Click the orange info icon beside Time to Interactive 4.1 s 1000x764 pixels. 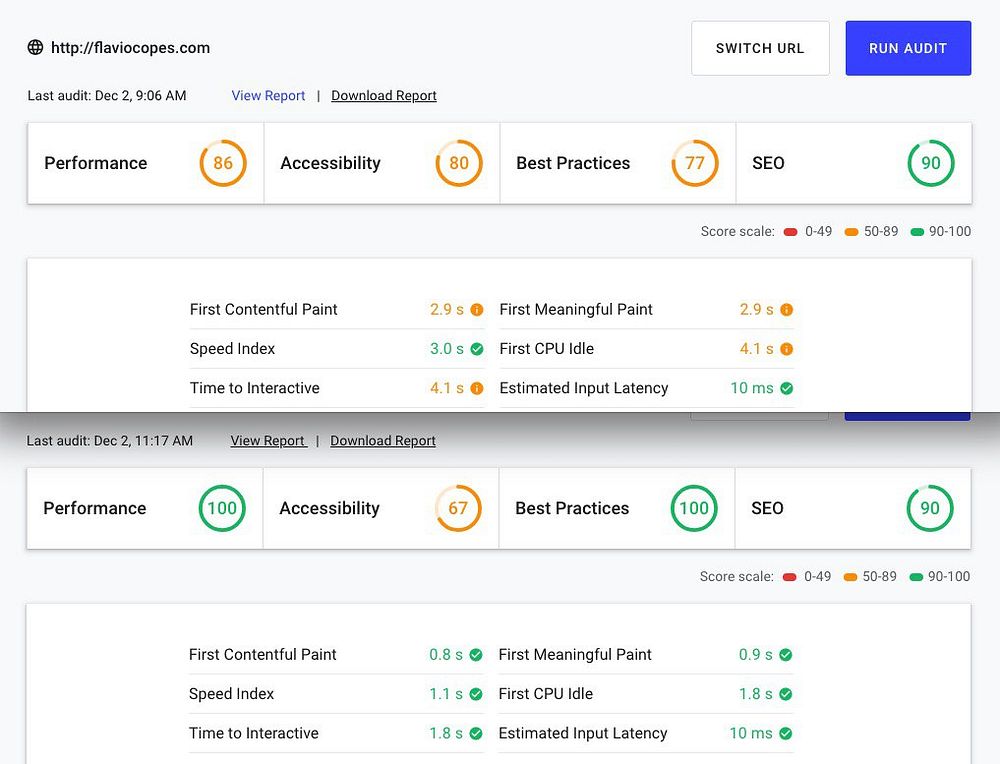coord(477,388)
